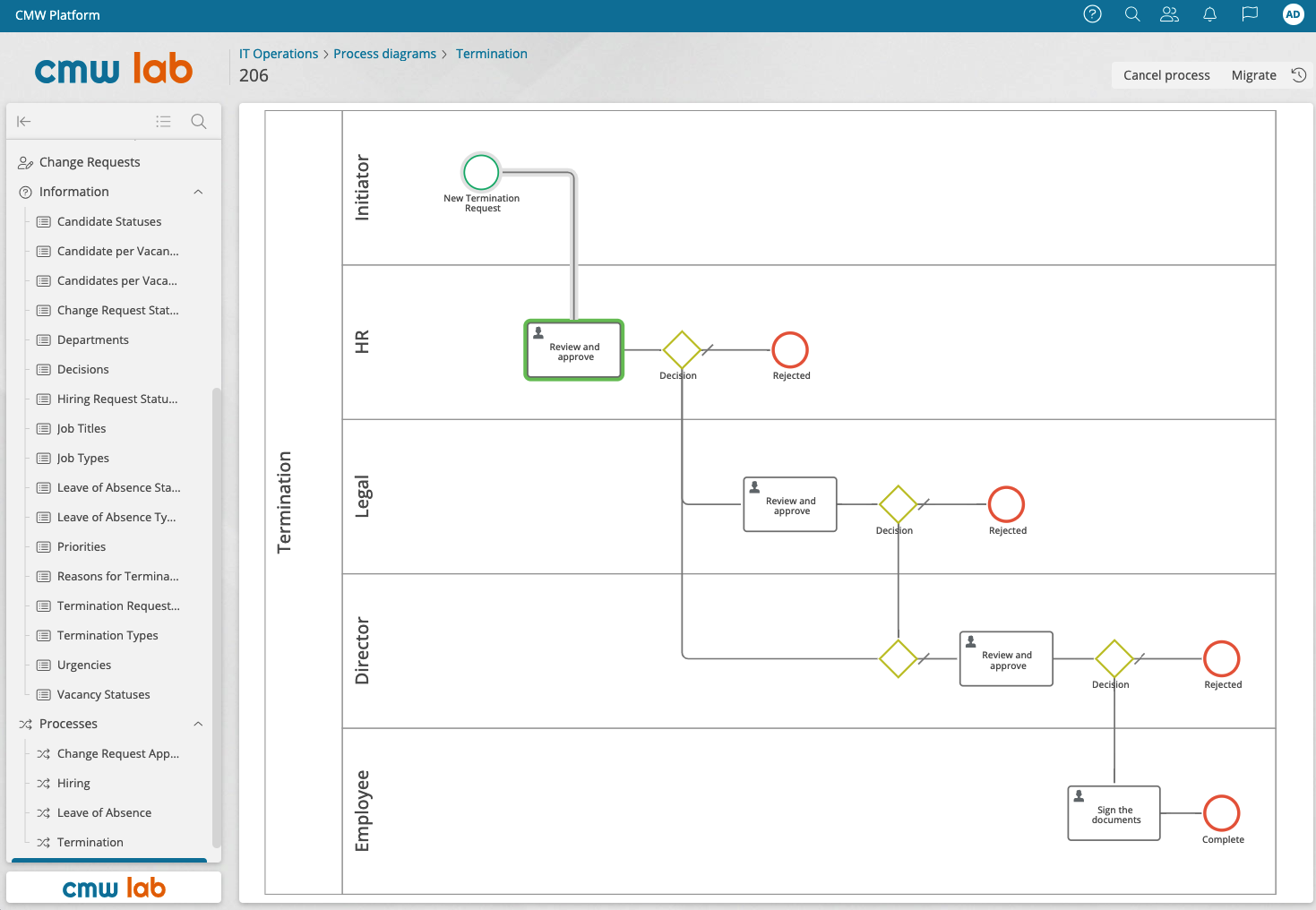Select the Complete end event

[1222, 813]
